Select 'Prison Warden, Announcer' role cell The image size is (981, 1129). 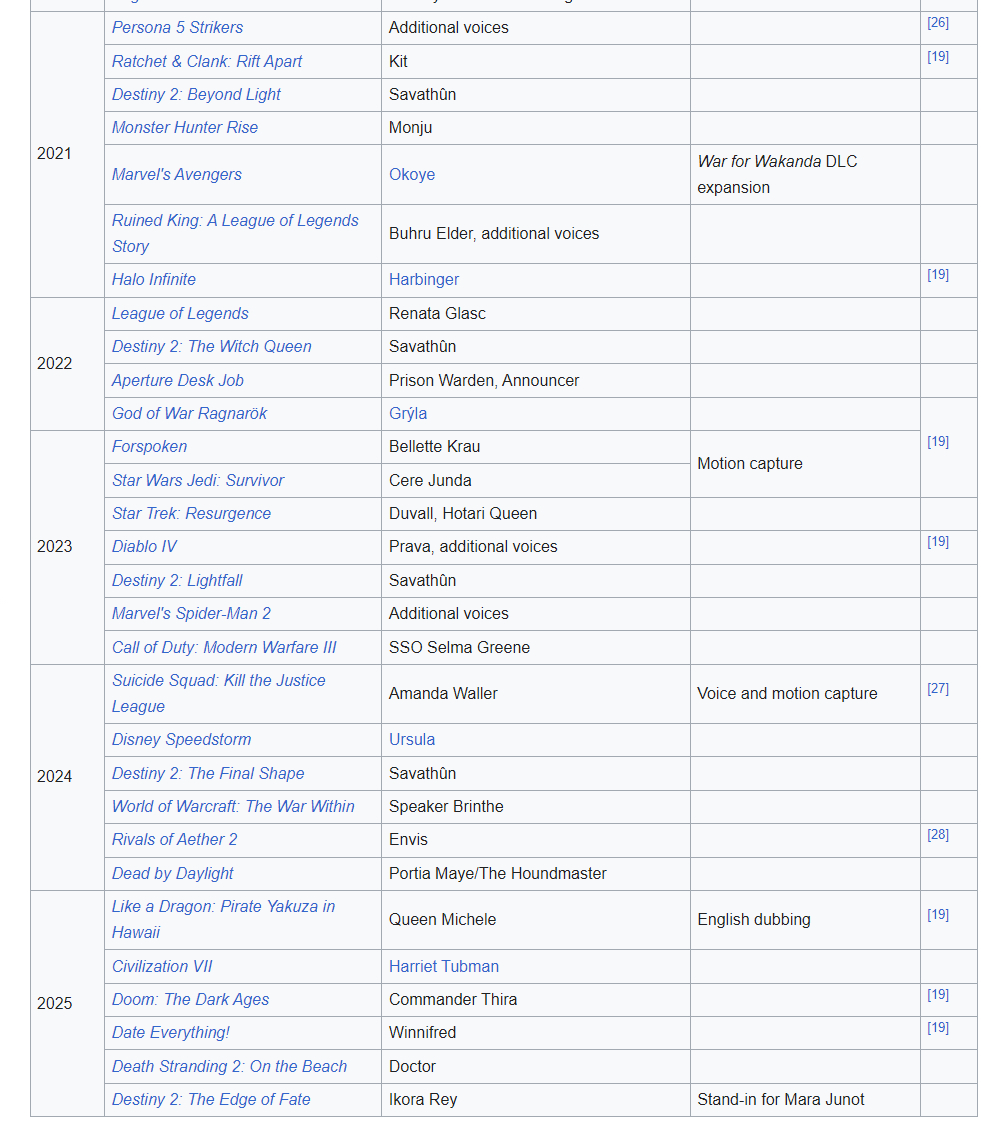(x=535, y=380)
